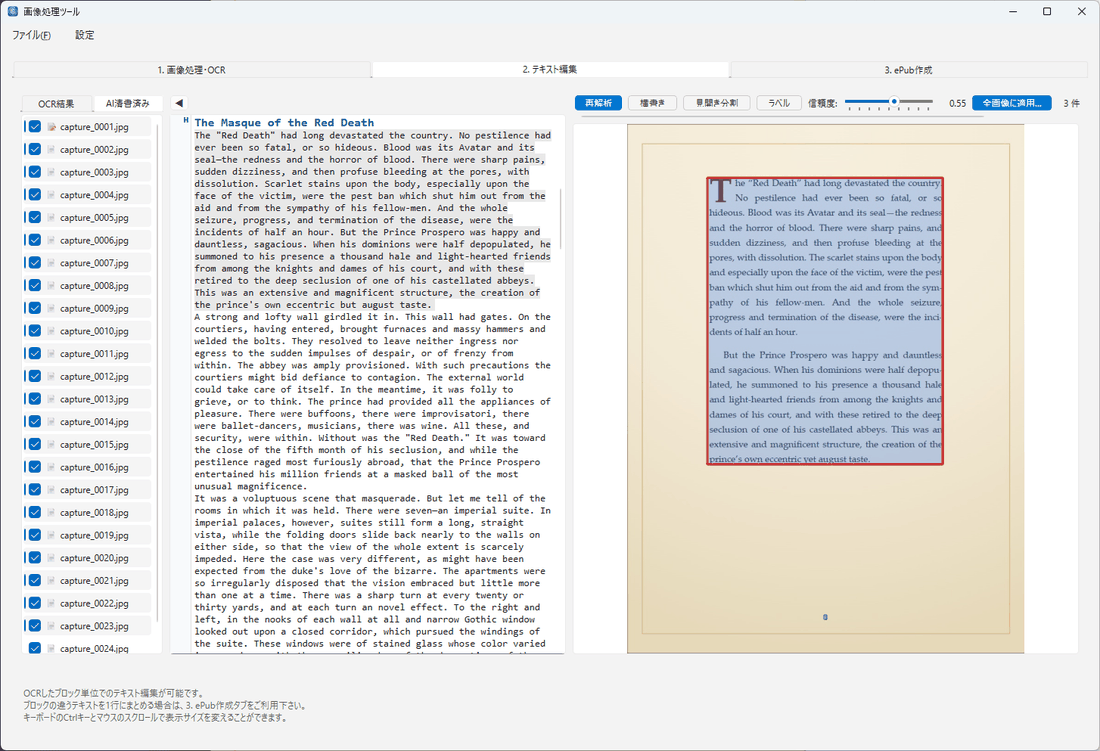Viewport: 1100px width, 751px height.
Task: Click the file icon next to capture_0011.jpg
Action: coord(51,353)
